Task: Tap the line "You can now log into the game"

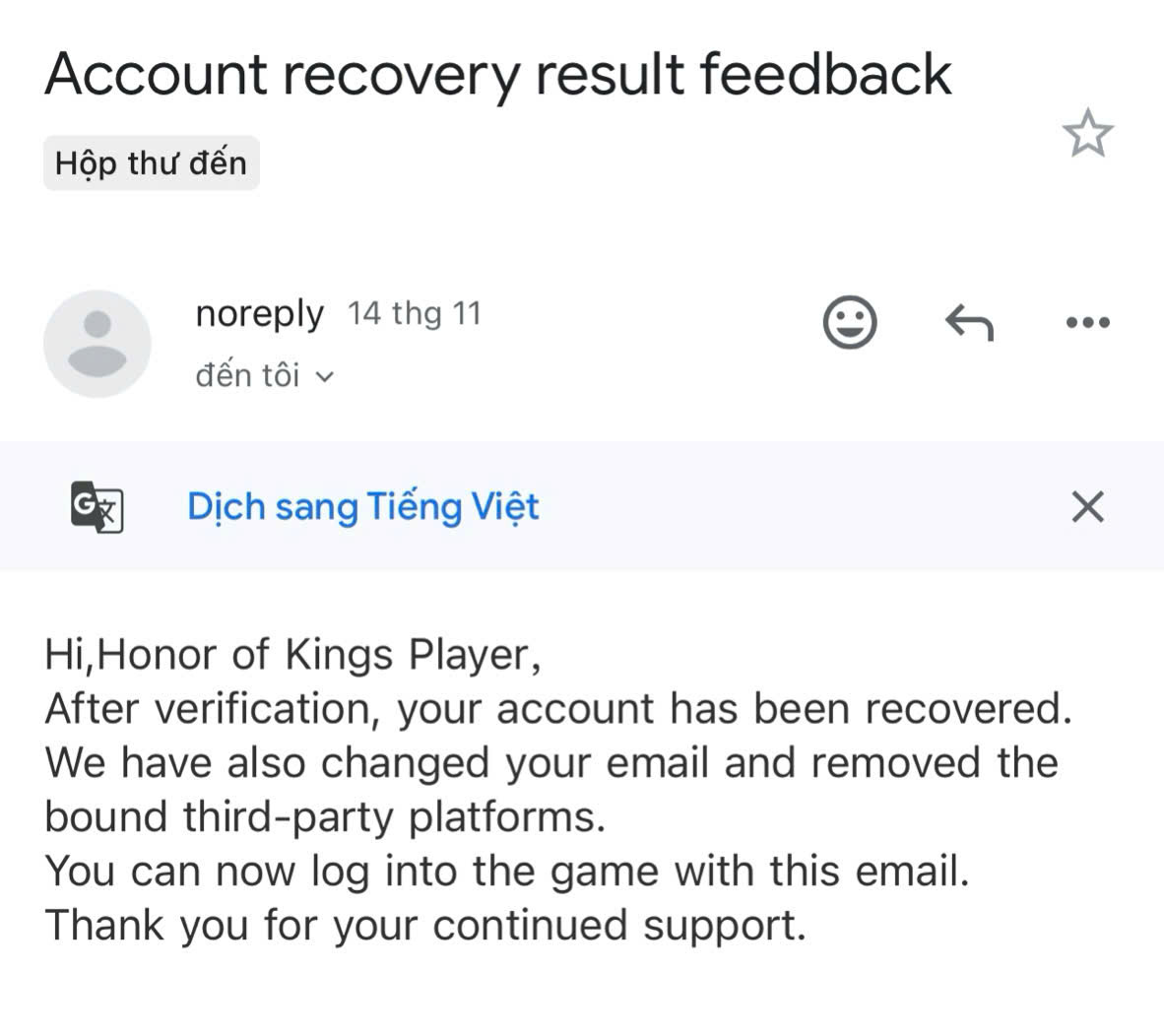Action: coord(507,872)
